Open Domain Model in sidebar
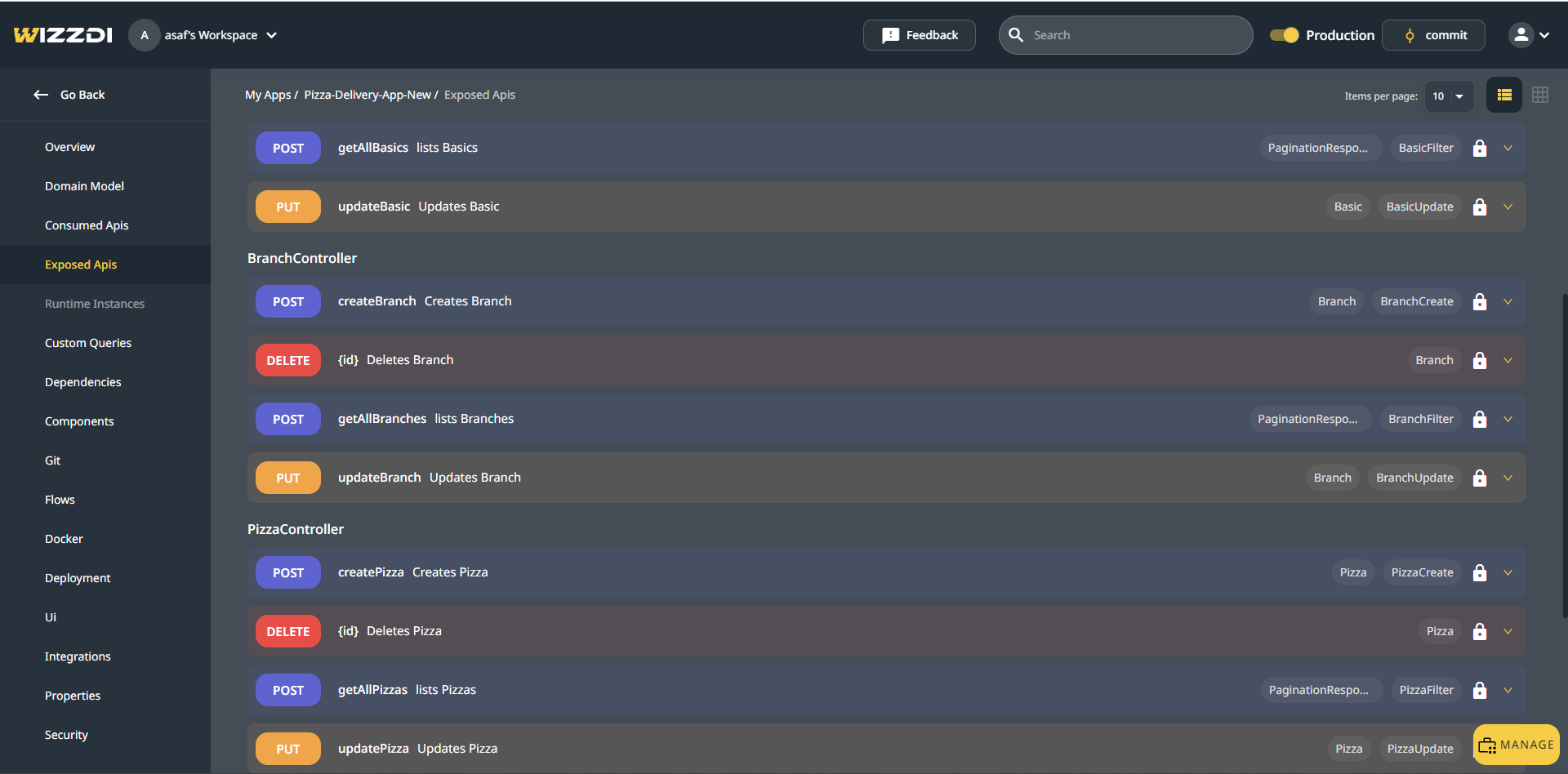 [84, 186]
